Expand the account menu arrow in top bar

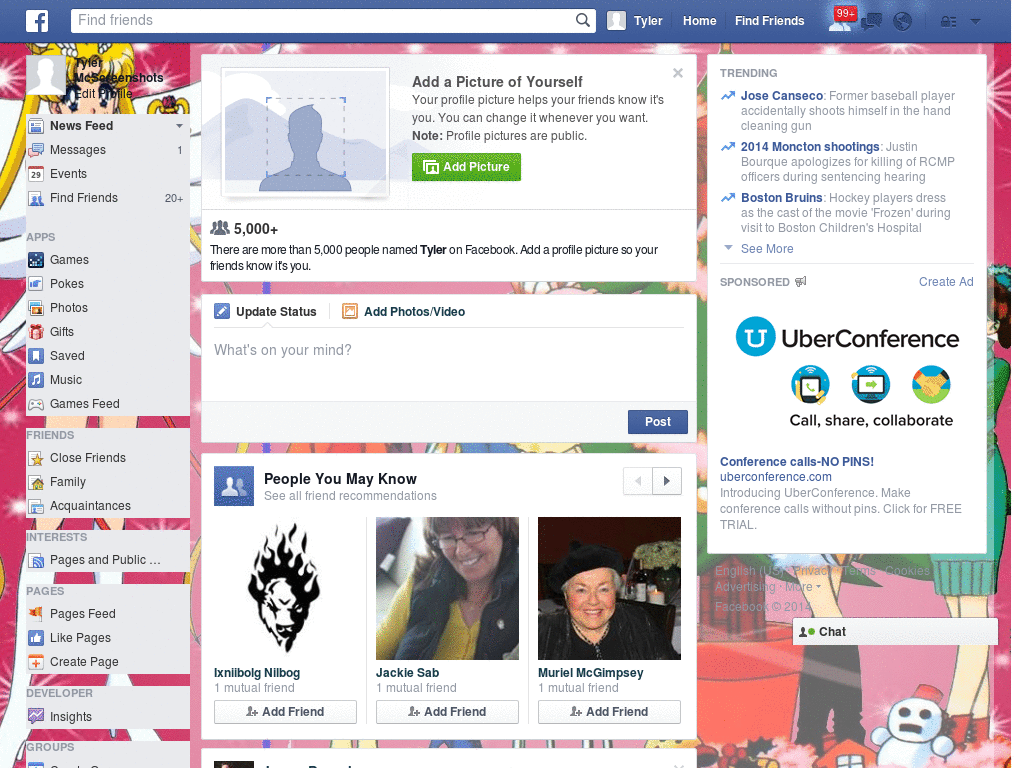976,22
